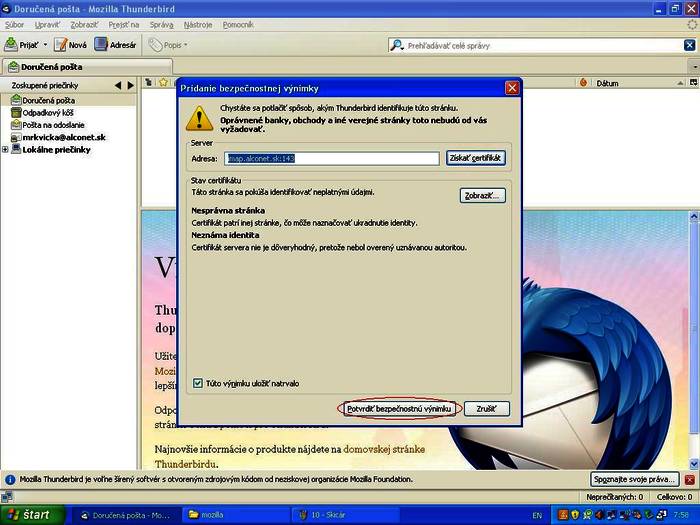Switch folder view with right arrow

coord(130,85)
